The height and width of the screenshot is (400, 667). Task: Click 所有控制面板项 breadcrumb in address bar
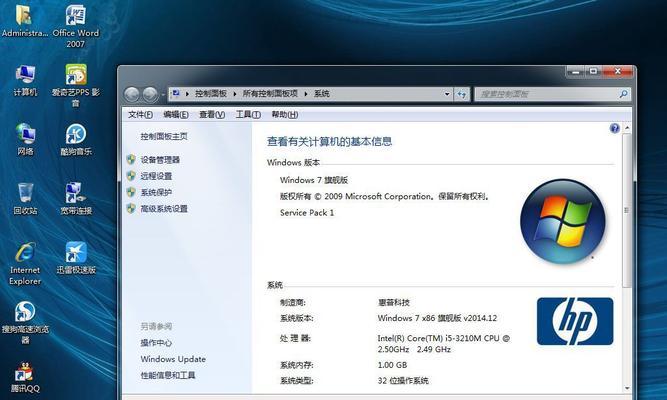270,94
